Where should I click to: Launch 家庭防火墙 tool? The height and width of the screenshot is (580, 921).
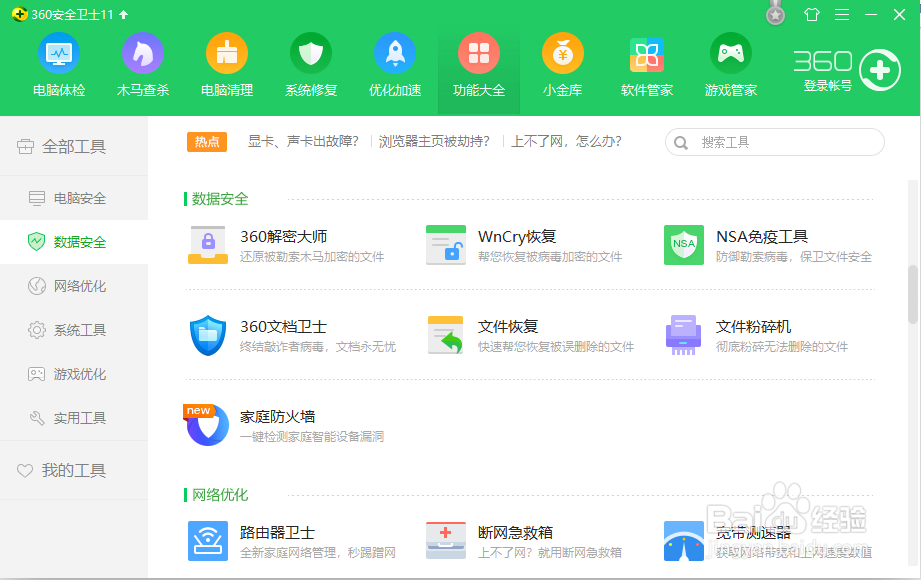[x=208, y=425]
